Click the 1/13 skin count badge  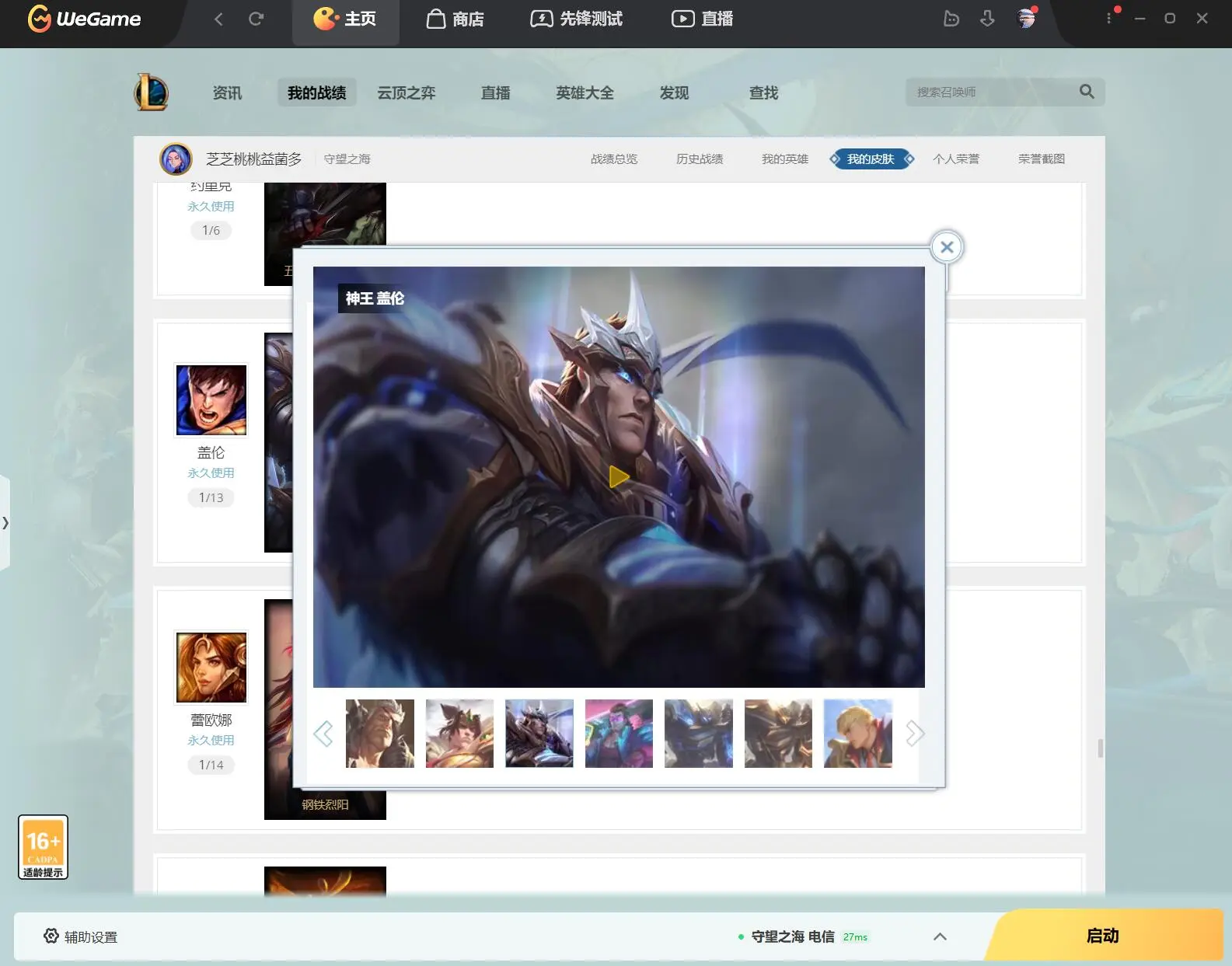click(211, 497)
